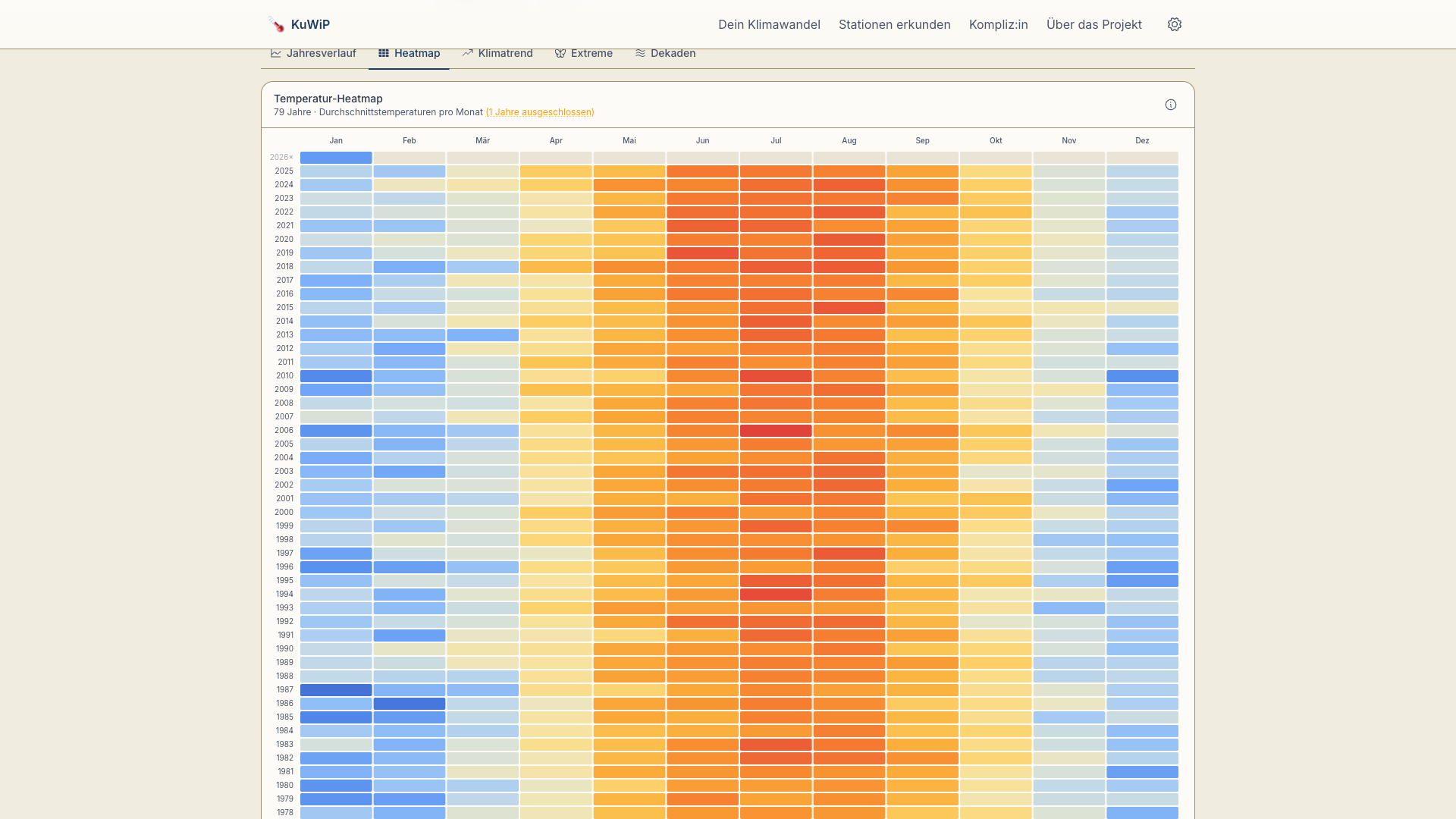Viewport: 1456px width, 819px height.
Task: Click the grid icon on the Heatmap tab
Action: [x=384, y=53]
